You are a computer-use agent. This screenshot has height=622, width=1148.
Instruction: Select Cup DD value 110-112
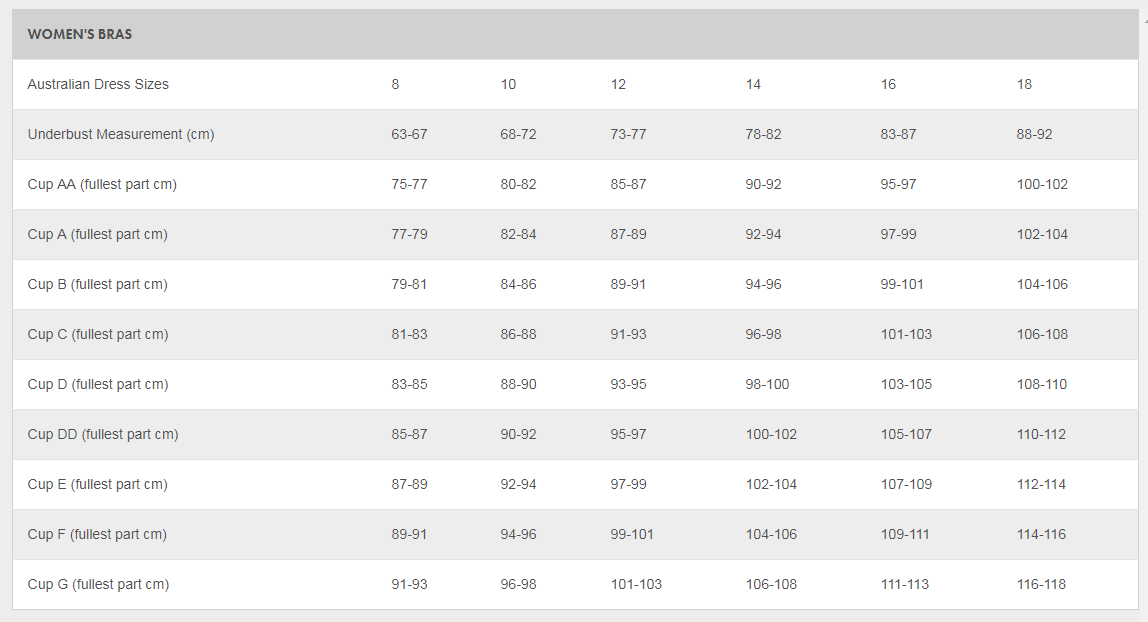[x=1041, y=434]
